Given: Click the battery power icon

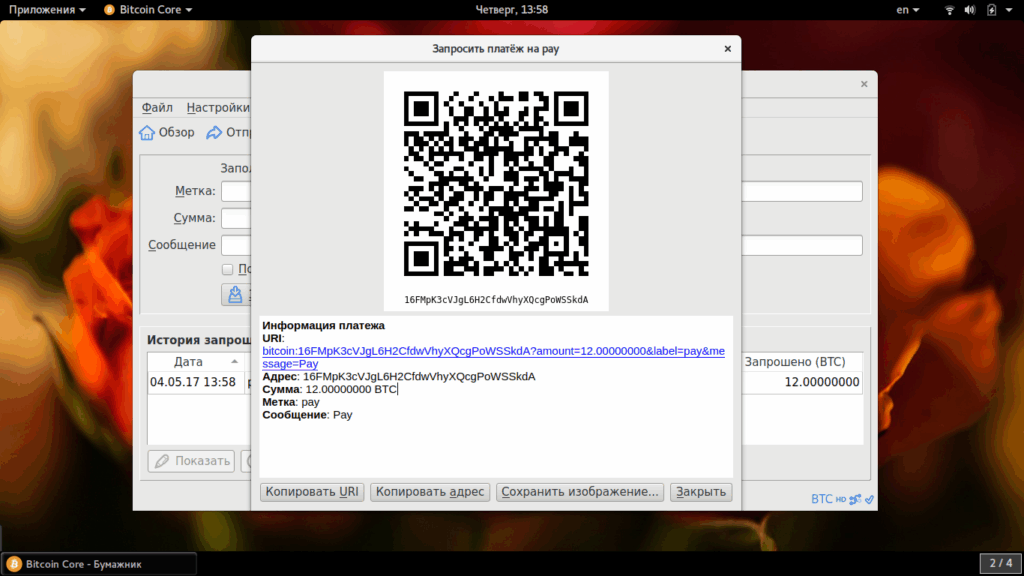Looking at the screenshot, I should pos(991,10).
